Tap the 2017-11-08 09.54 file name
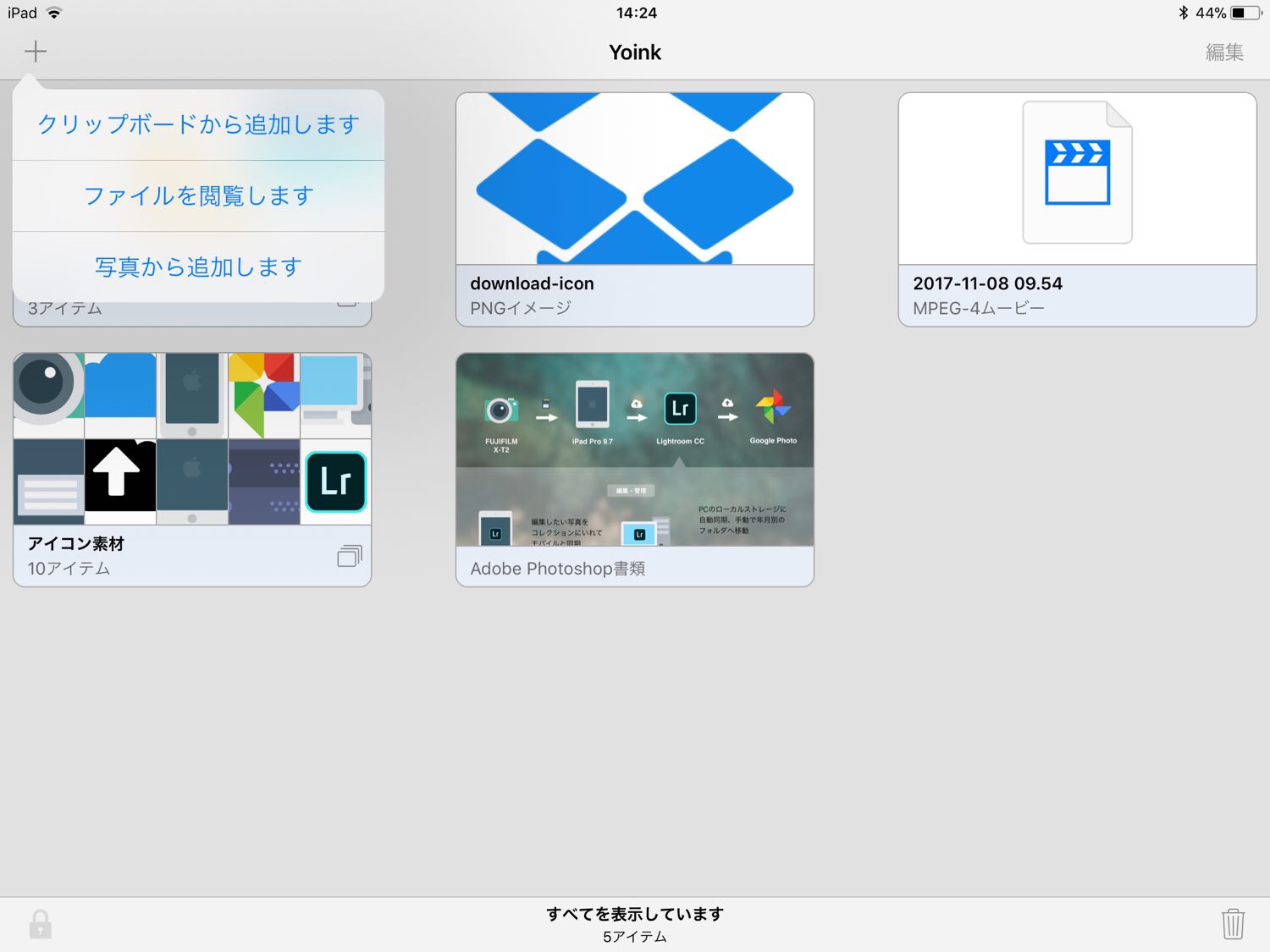Screen dimensions: 1270x952 coord(987,283)
